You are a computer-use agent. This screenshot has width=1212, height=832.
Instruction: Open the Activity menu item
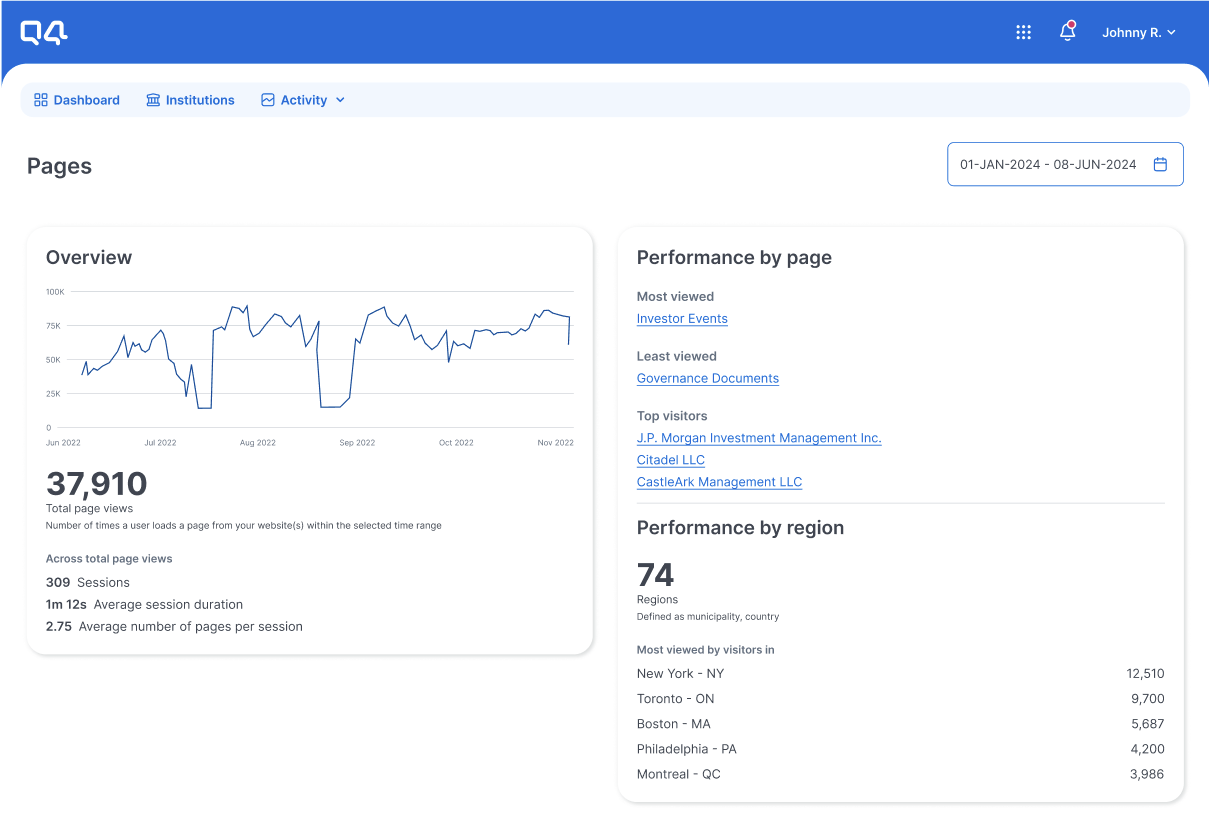(304, 100)
